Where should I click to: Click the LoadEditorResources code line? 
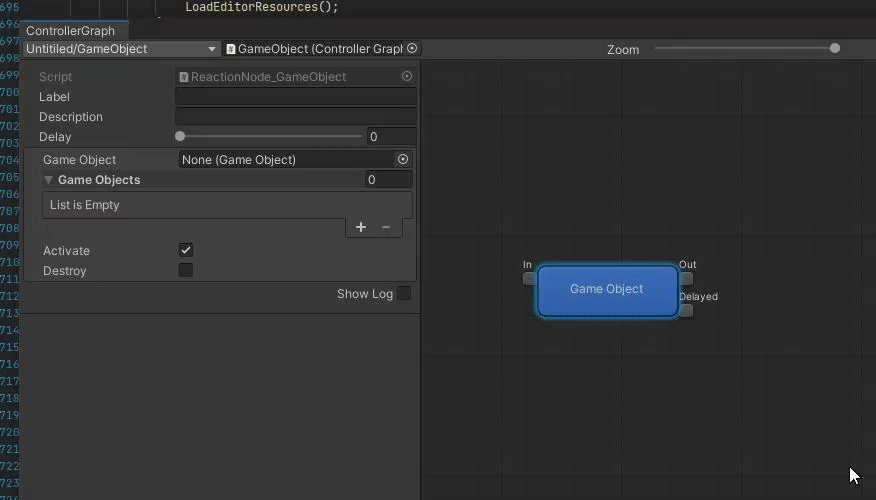pyautogui.click(x=262, y=7)
